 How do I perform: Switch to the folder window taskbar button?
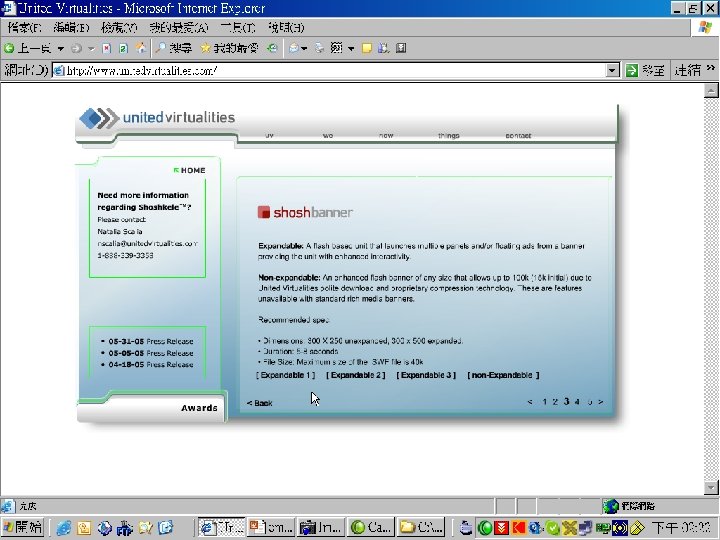422,527
